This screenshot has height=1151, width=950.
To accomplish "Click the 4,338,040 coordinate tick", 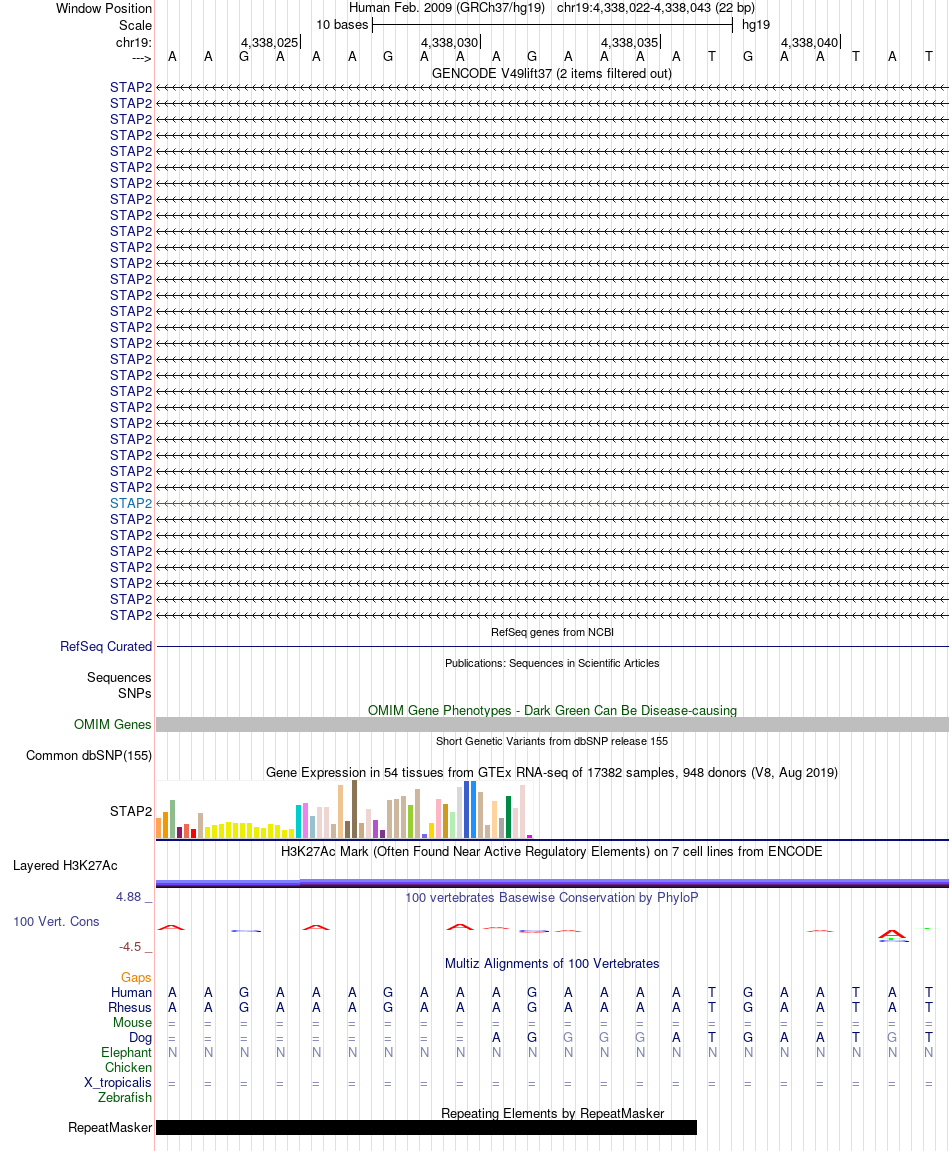I will 810,43.
